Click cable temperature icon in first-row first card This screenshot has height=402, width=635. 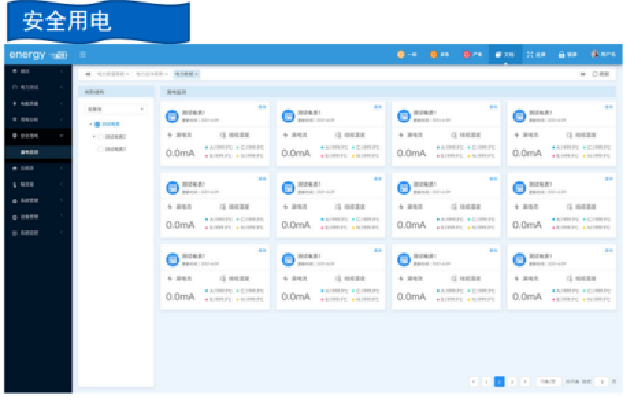pyautogui.click(x=223, y=135)
